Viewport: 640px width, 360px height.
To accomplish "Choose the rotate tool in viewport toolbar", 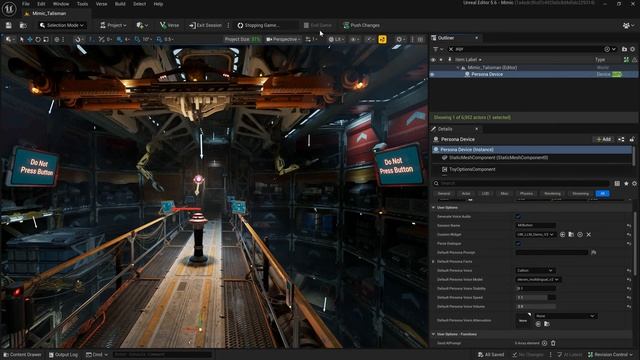I will coord(38,40).
